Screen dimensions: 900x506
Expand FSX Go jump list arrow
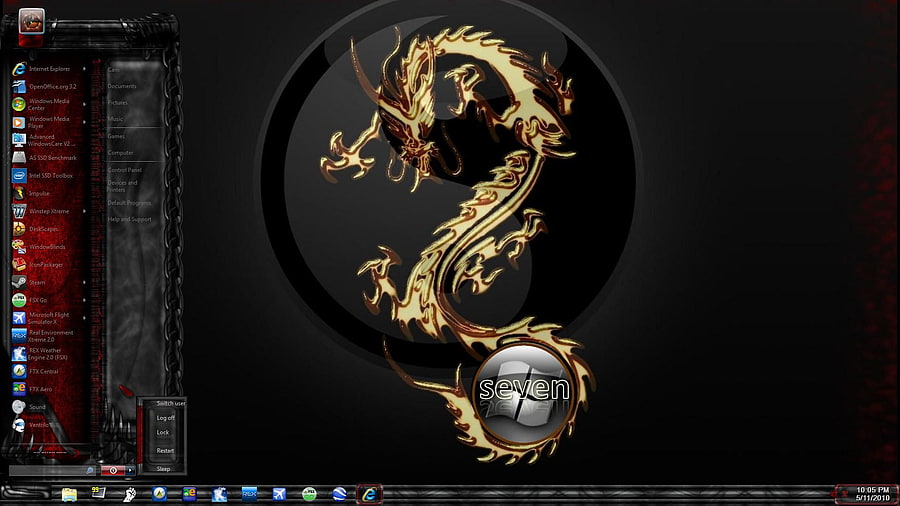[84, 300]
